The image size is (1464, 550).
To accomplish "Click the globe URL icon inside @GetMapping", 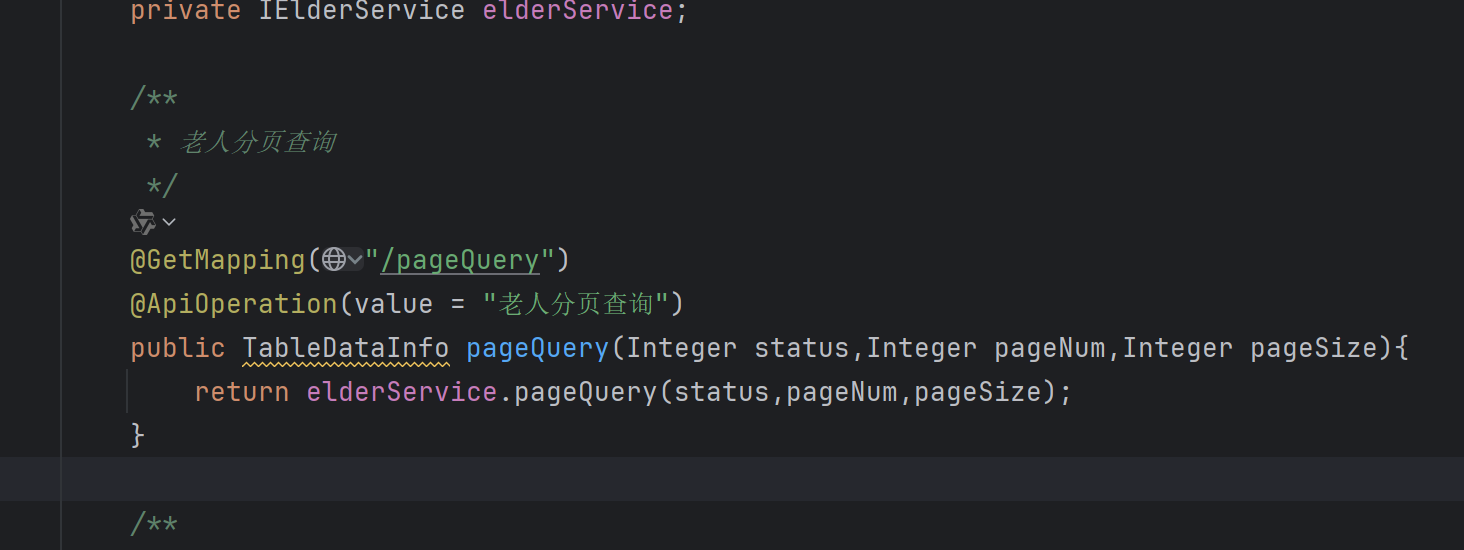I will pyautogui.click(x=334, y=260).
